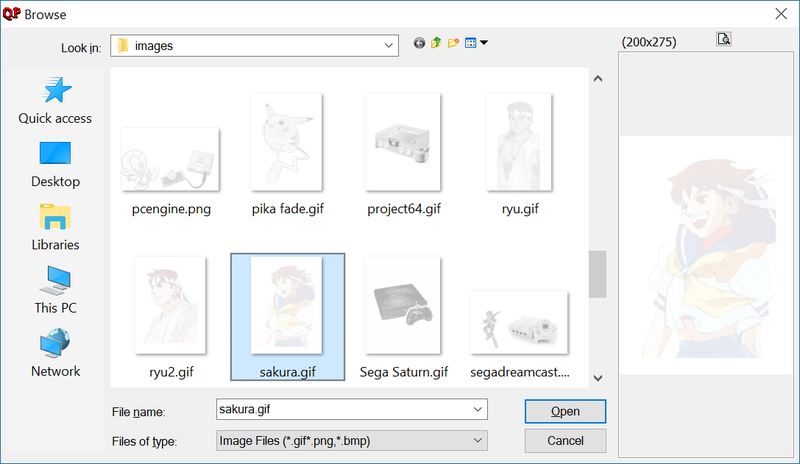Select the ryu2.gif thumbnail

[170, 305]
